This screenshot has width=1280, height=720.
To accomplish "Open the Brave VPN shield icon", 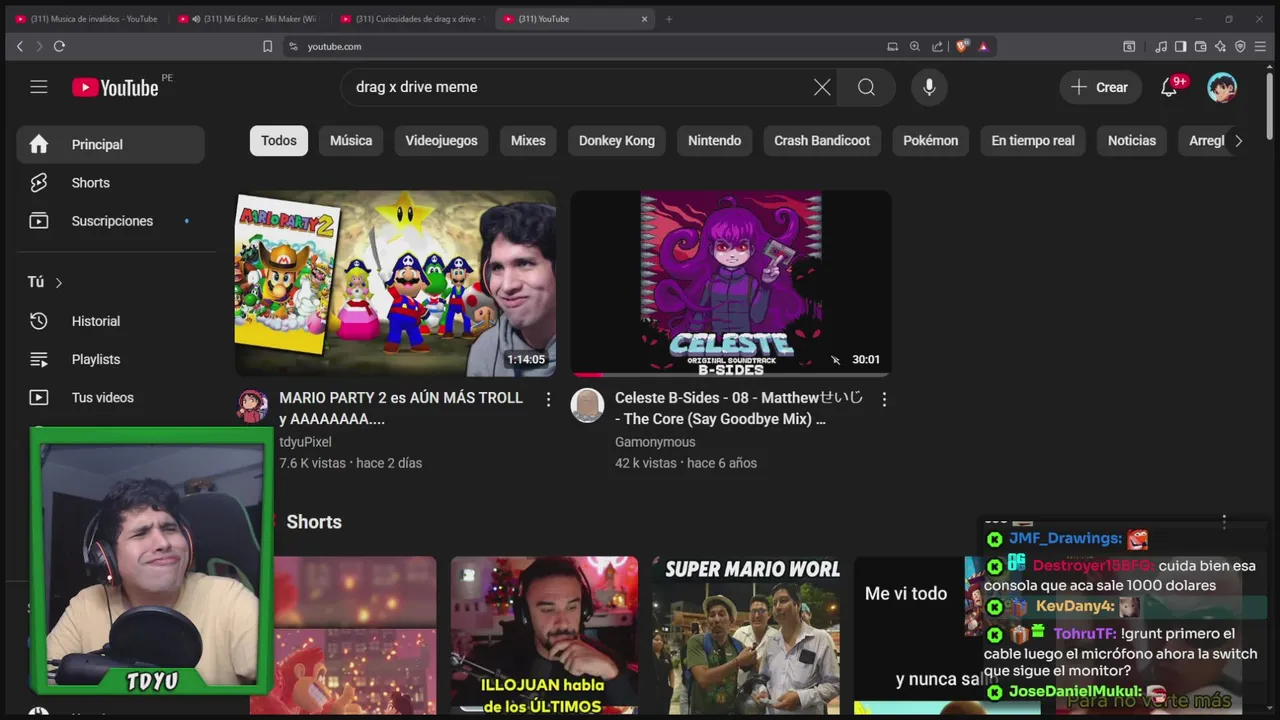I will (x=1240, y=46).
